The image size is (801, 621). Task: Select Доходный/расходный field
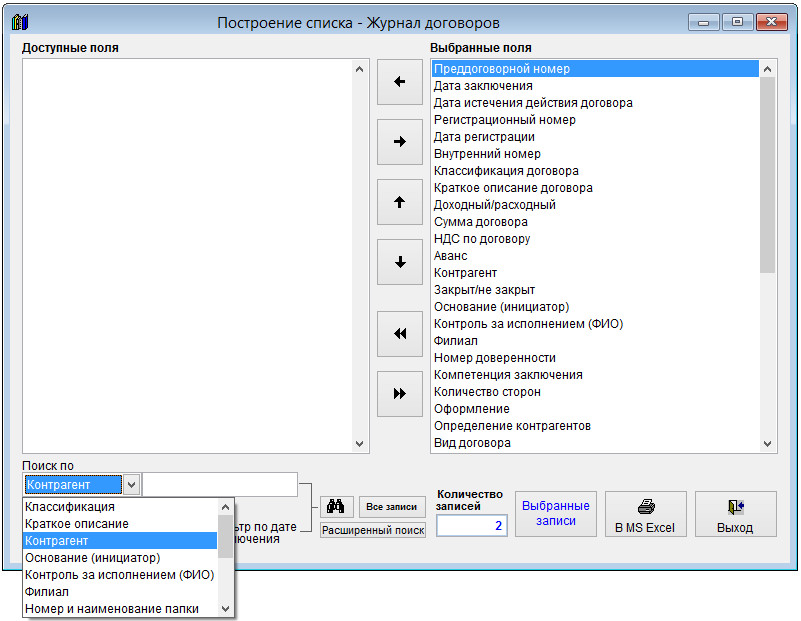595,205
